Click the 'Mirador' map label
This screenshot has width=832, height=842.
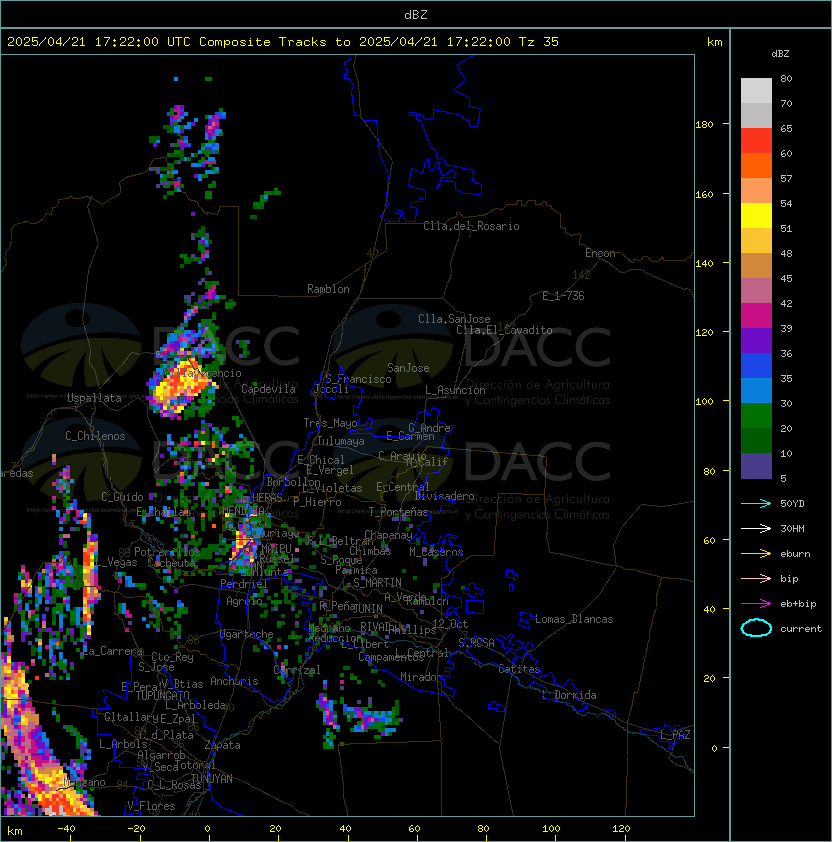coord(421,677)
